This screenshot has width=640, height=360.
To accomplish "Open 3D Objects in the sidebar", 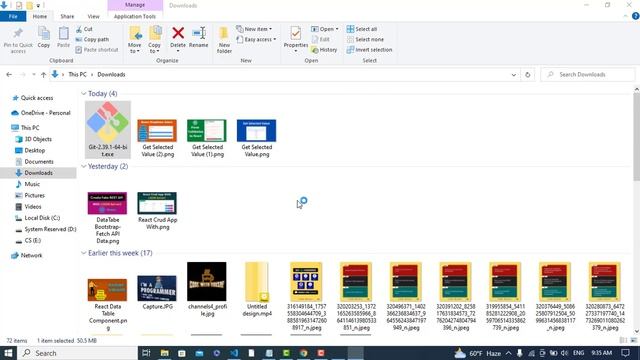I will click(38, 139).
